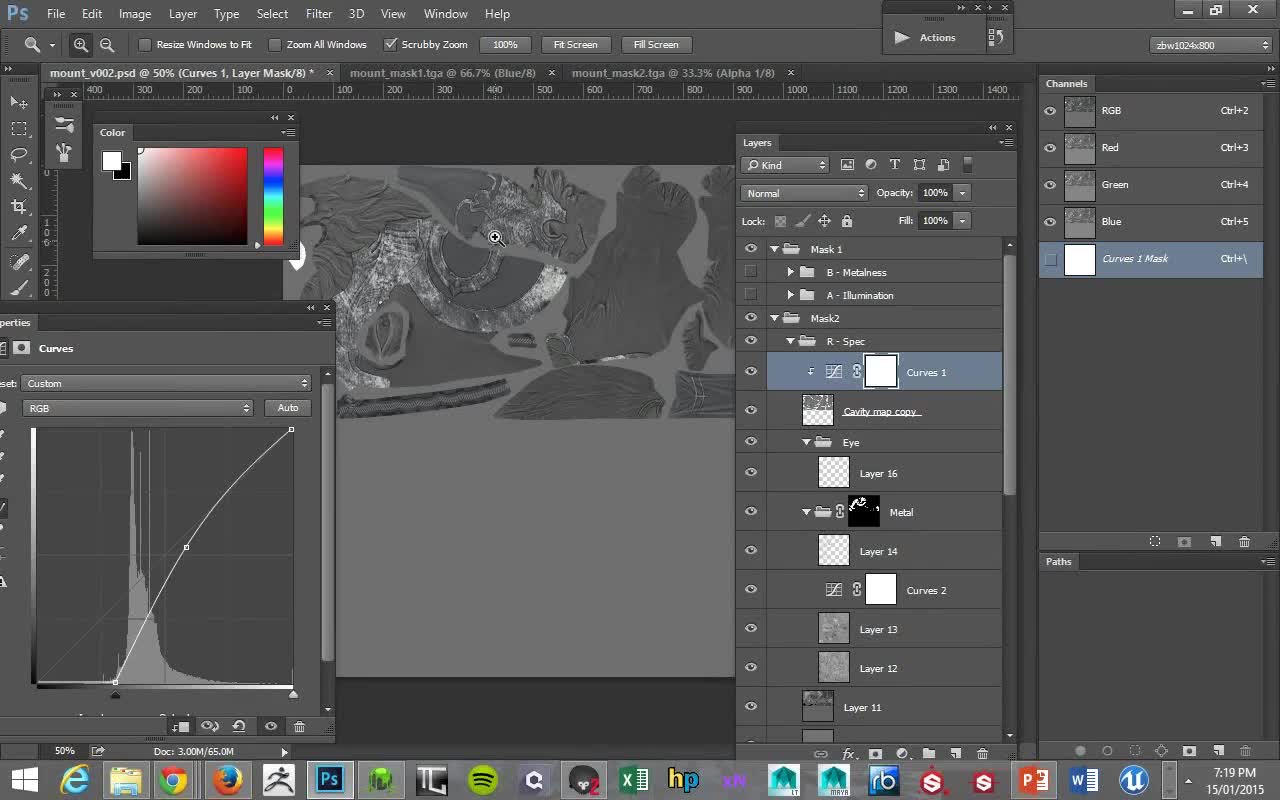Filter layers by pixel layers icon
This screenshot has height=800, width=1280.
[x=847, y=165]
